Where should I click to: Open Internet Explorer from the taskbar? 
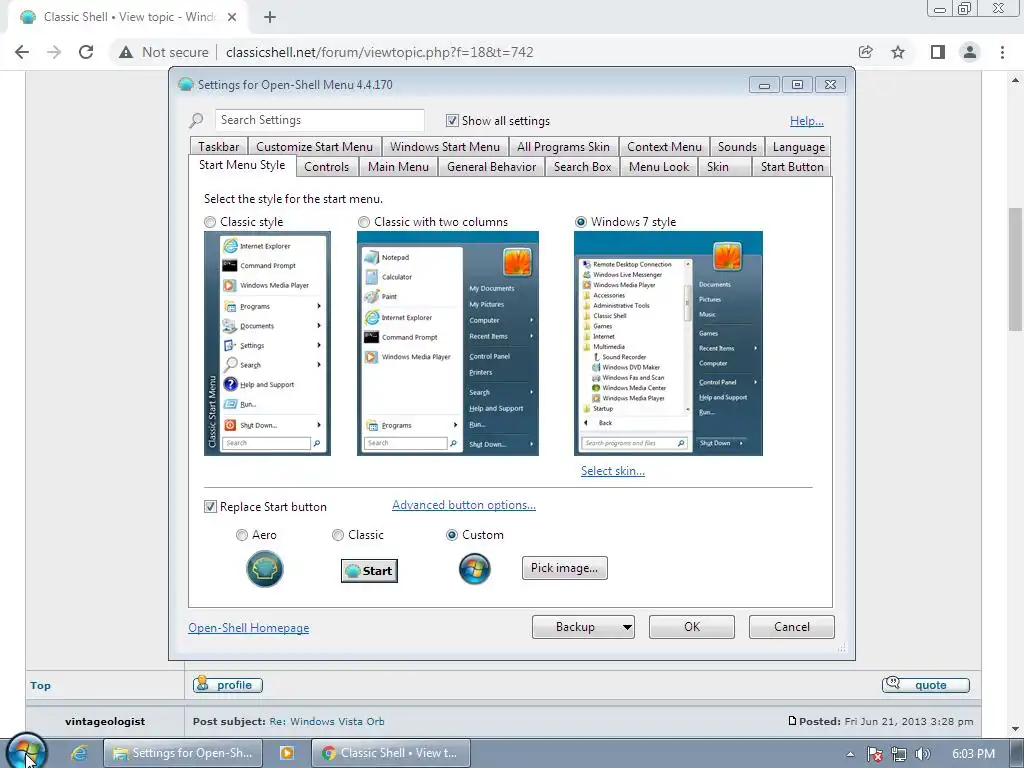tap(79, 753)
